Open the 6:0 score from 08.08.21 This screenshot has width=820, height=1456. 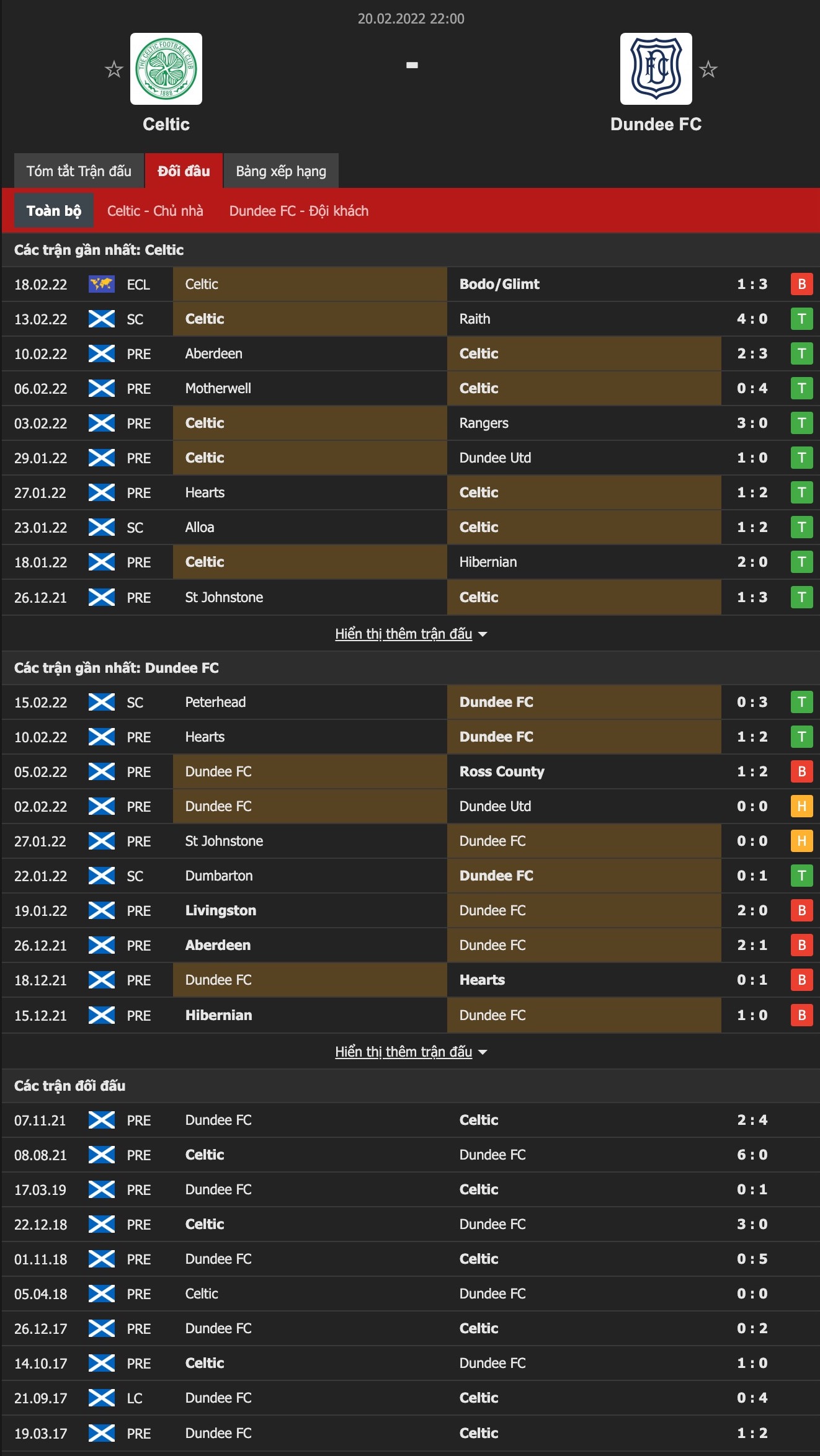[x=752, y=1155]
